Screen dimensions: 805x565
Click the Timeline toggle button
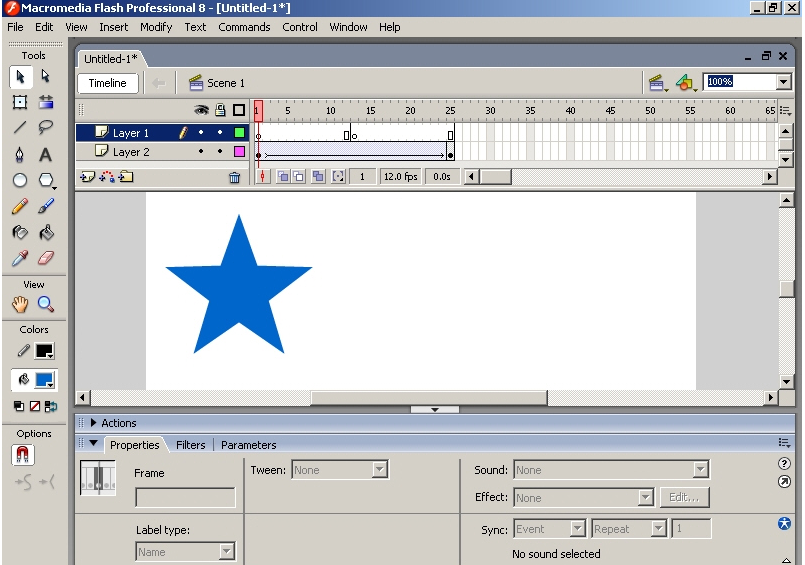click(x=107, y=83)
